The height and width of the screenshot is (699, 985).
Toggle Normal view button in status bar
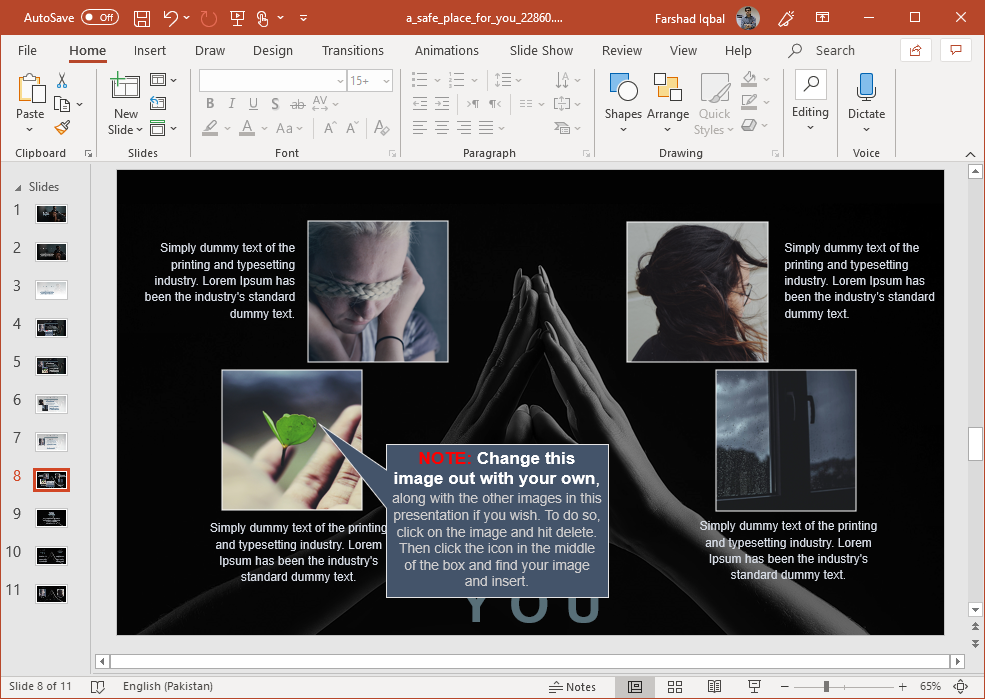point(635,687)
